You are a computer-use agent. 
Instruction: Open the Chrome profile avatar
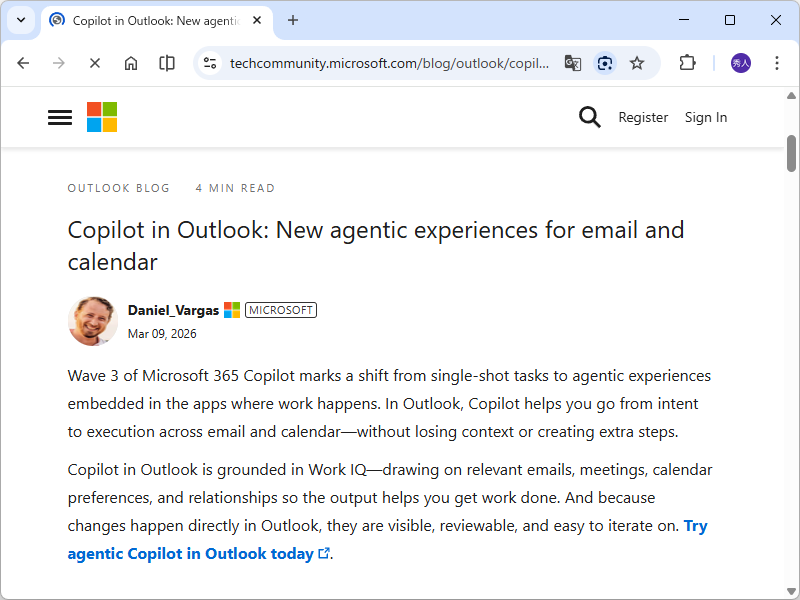pos(741,63)
